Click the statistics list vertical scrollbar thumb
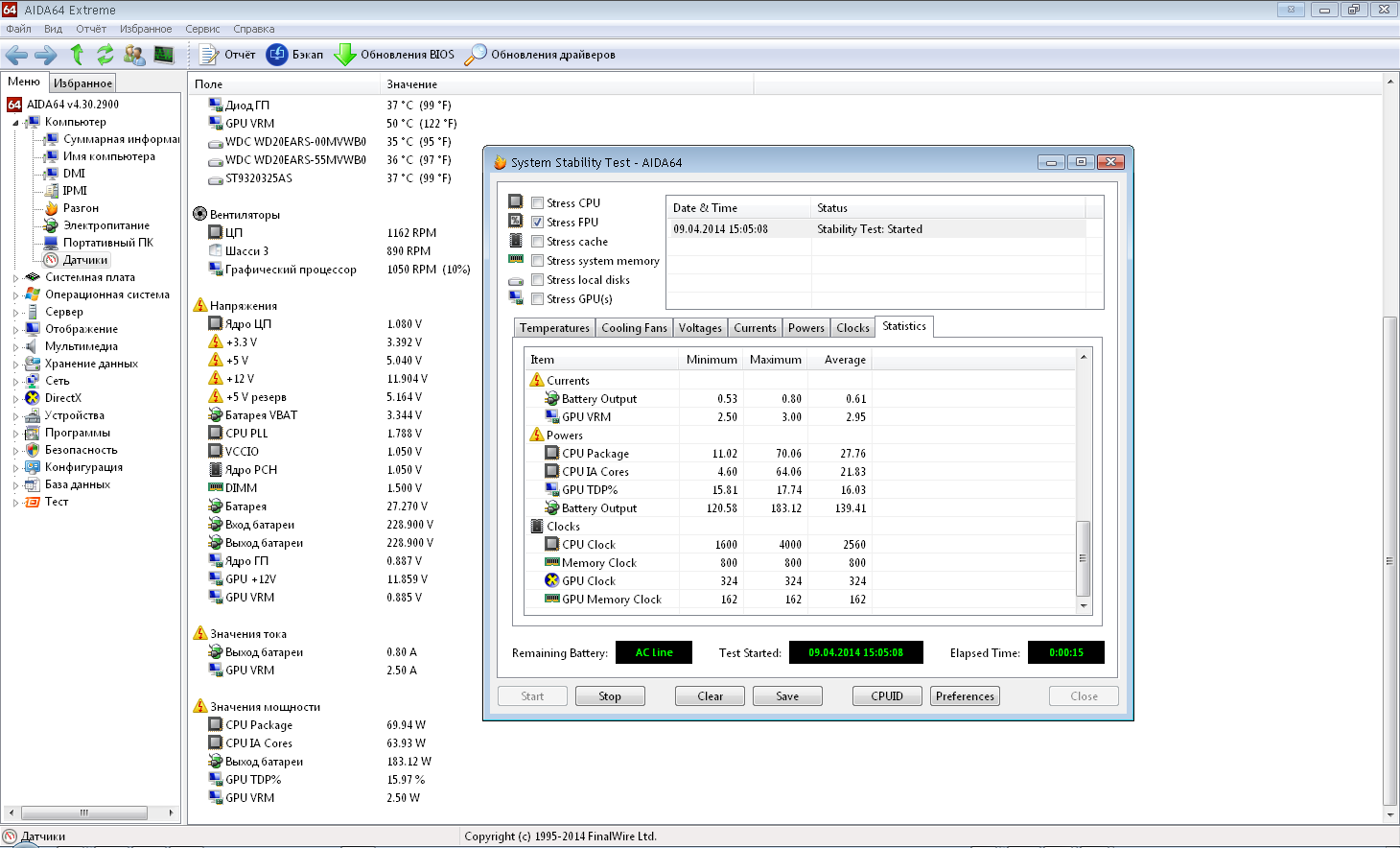Image resolution: width=1400 pixels, height=848 pixels. point(1084,558)
